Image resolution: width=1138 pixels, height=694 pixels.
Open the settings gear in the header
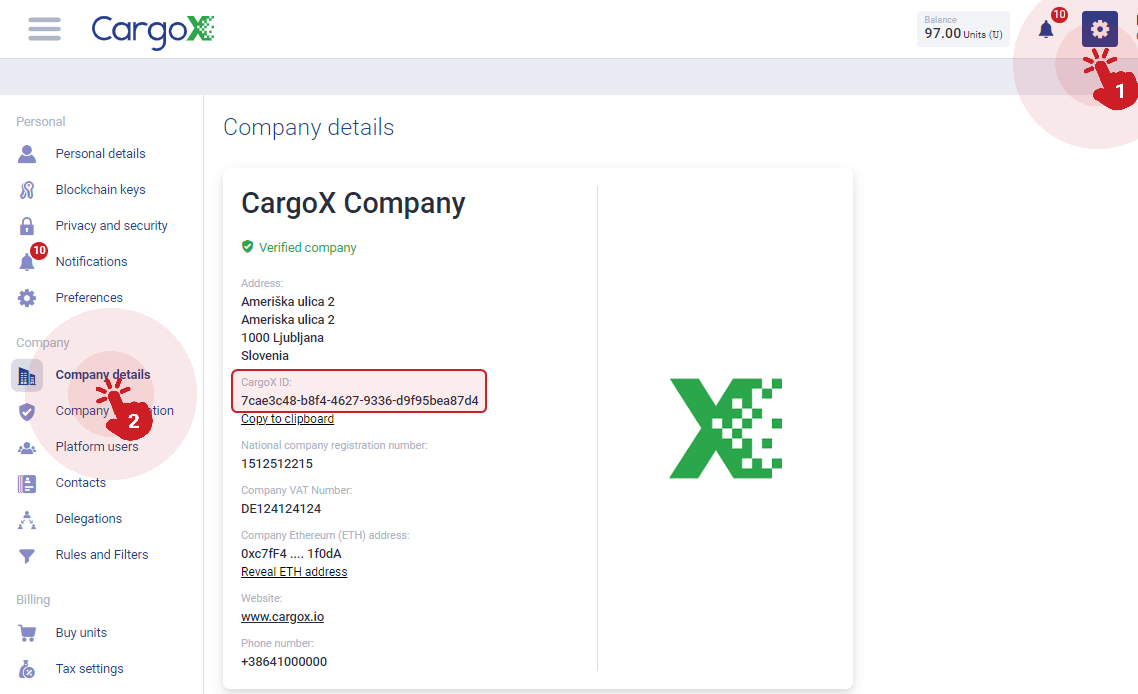pos(1100,29)
